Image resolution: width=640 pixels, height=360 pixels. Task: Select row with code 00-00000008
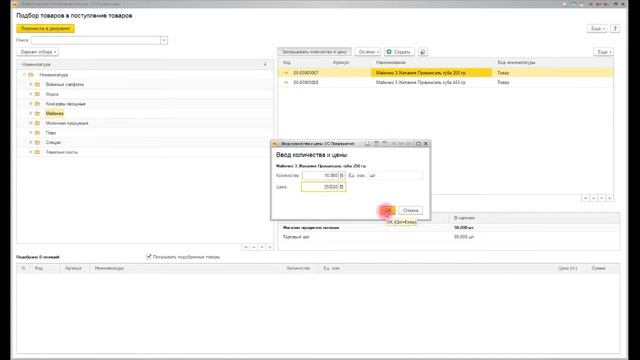click(445, 82)
